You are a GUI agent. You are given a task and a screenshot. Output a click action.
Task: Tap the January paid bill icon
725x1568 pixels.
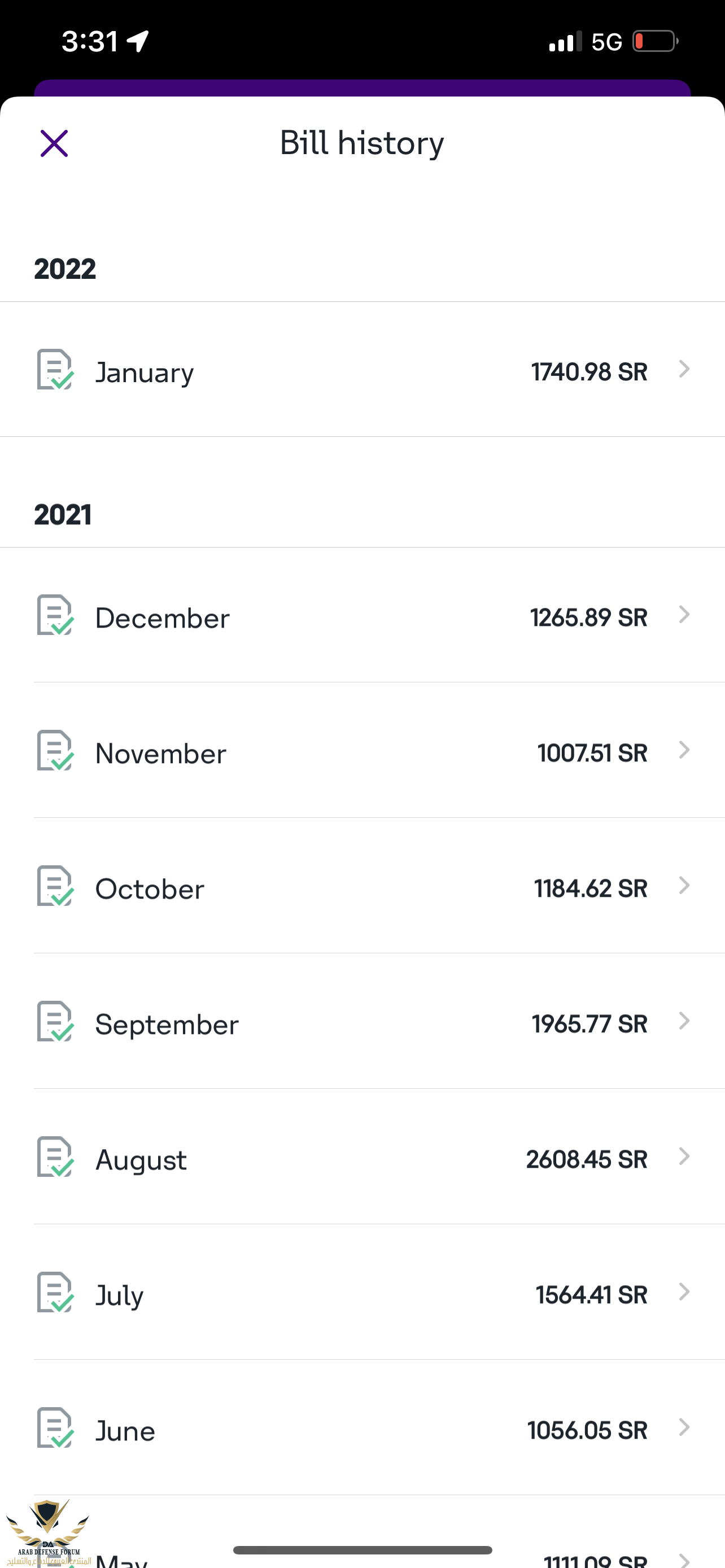(x=55, y=370)
